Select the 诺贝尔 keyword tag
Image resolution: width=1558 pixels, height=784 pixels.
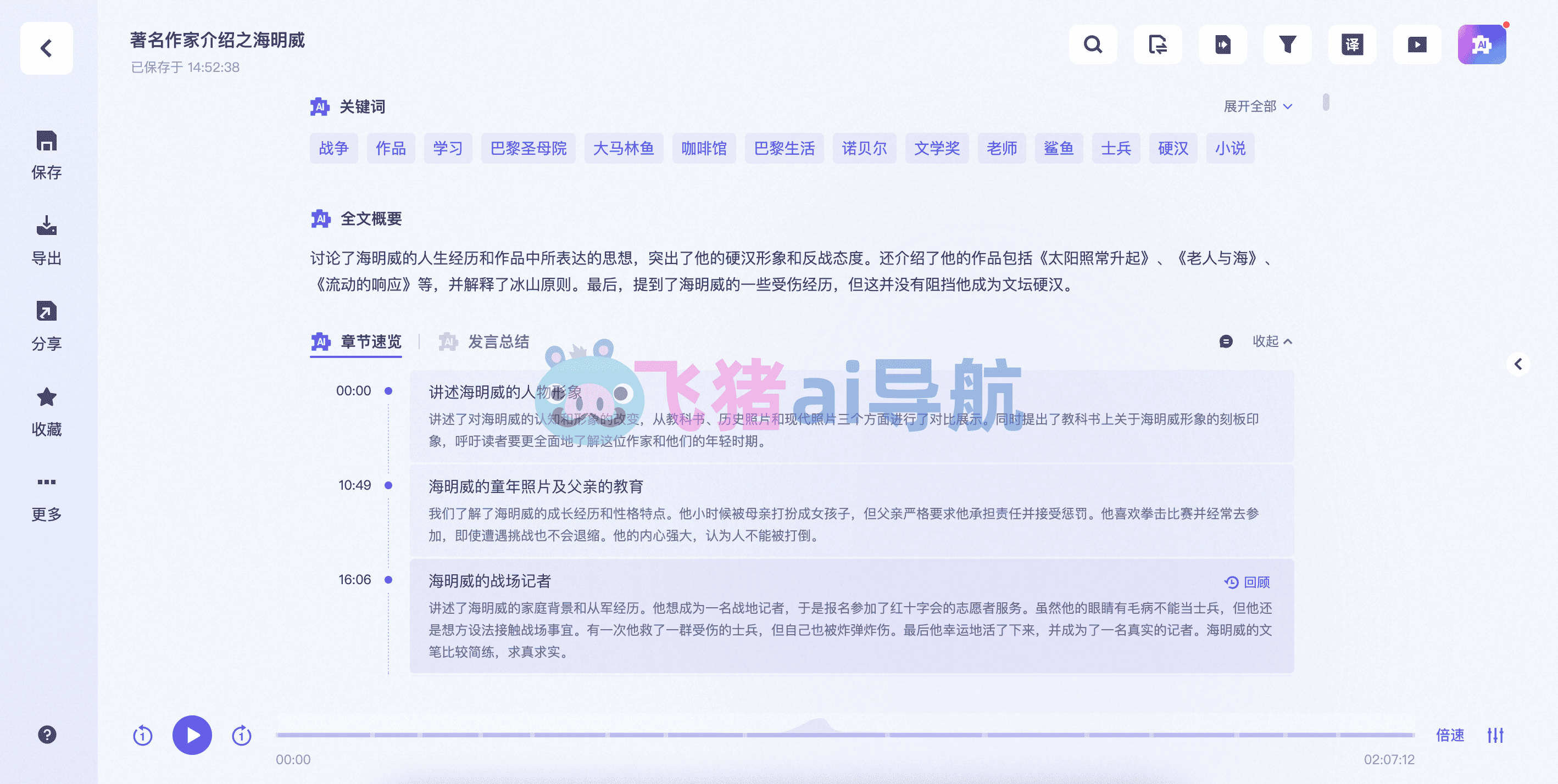coord(864,148)
